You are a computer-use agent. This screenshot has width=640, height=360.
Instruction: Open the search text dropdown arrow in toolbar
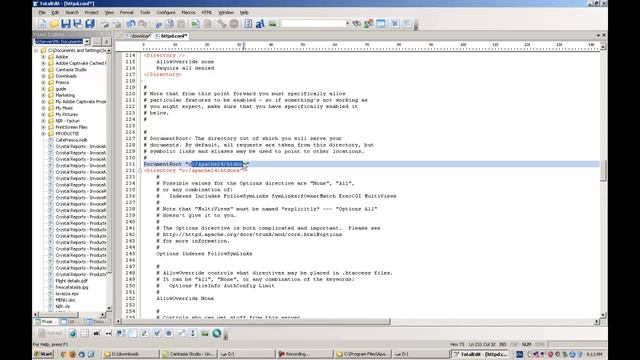point(348,24)
